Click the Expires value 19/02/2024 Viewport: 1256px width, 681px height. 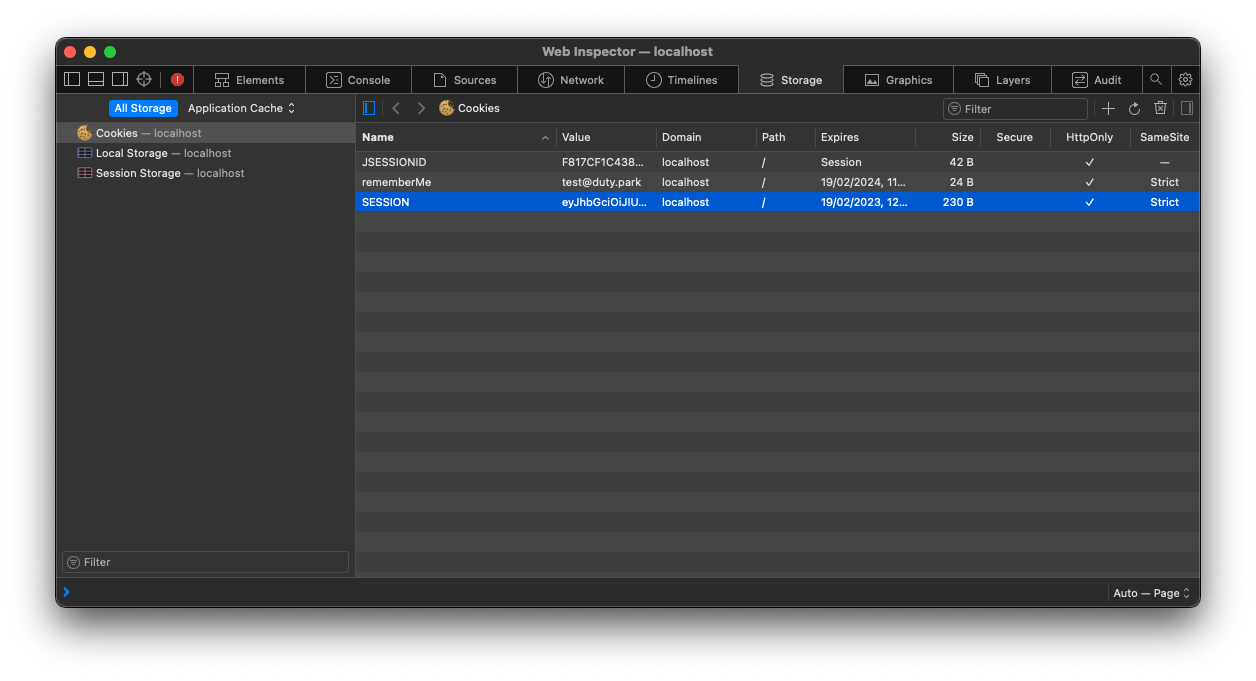tap(863, 182)
